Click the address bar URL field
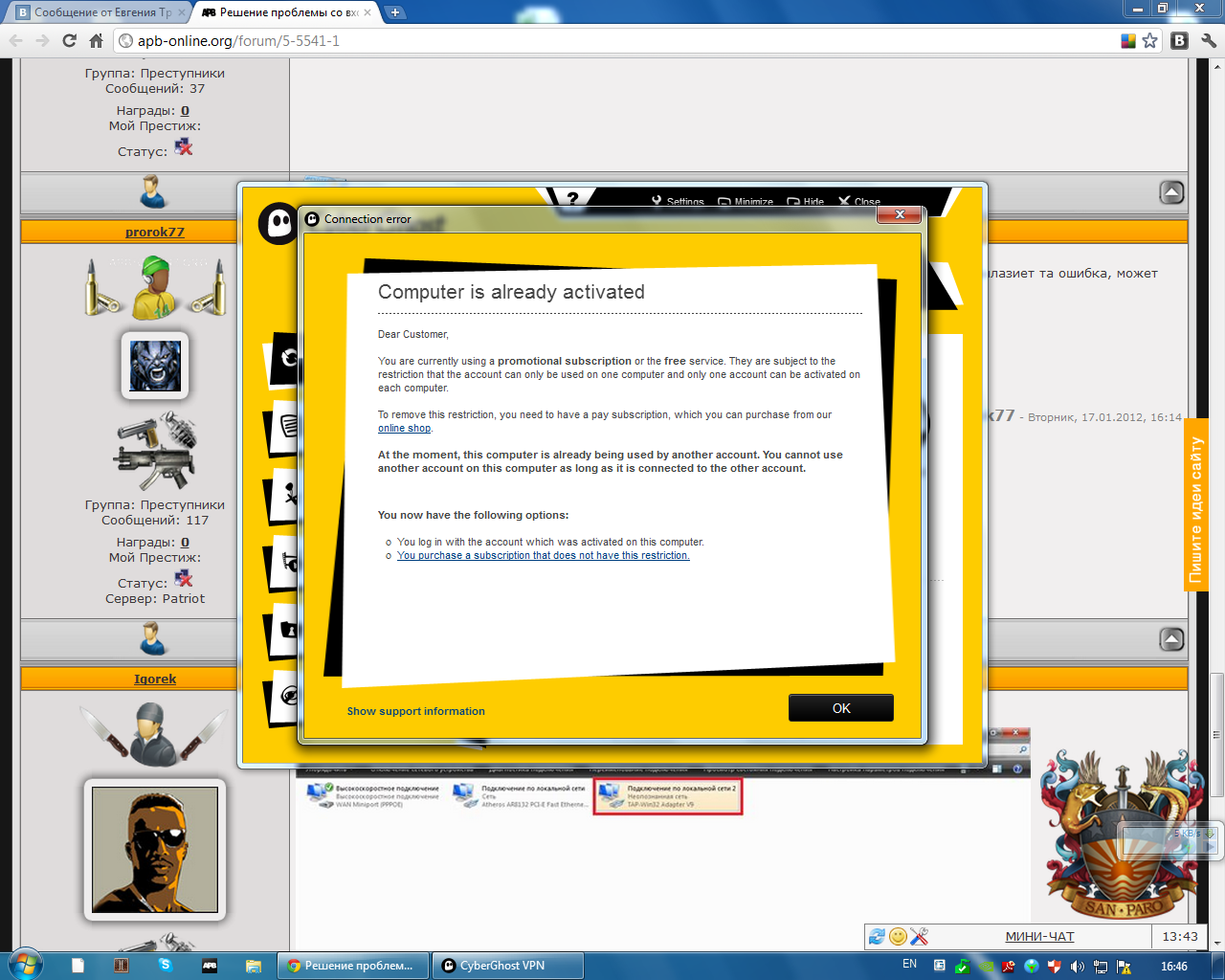Image resolution: width=1225 pixels, height=980 pixels. (612, 40)
